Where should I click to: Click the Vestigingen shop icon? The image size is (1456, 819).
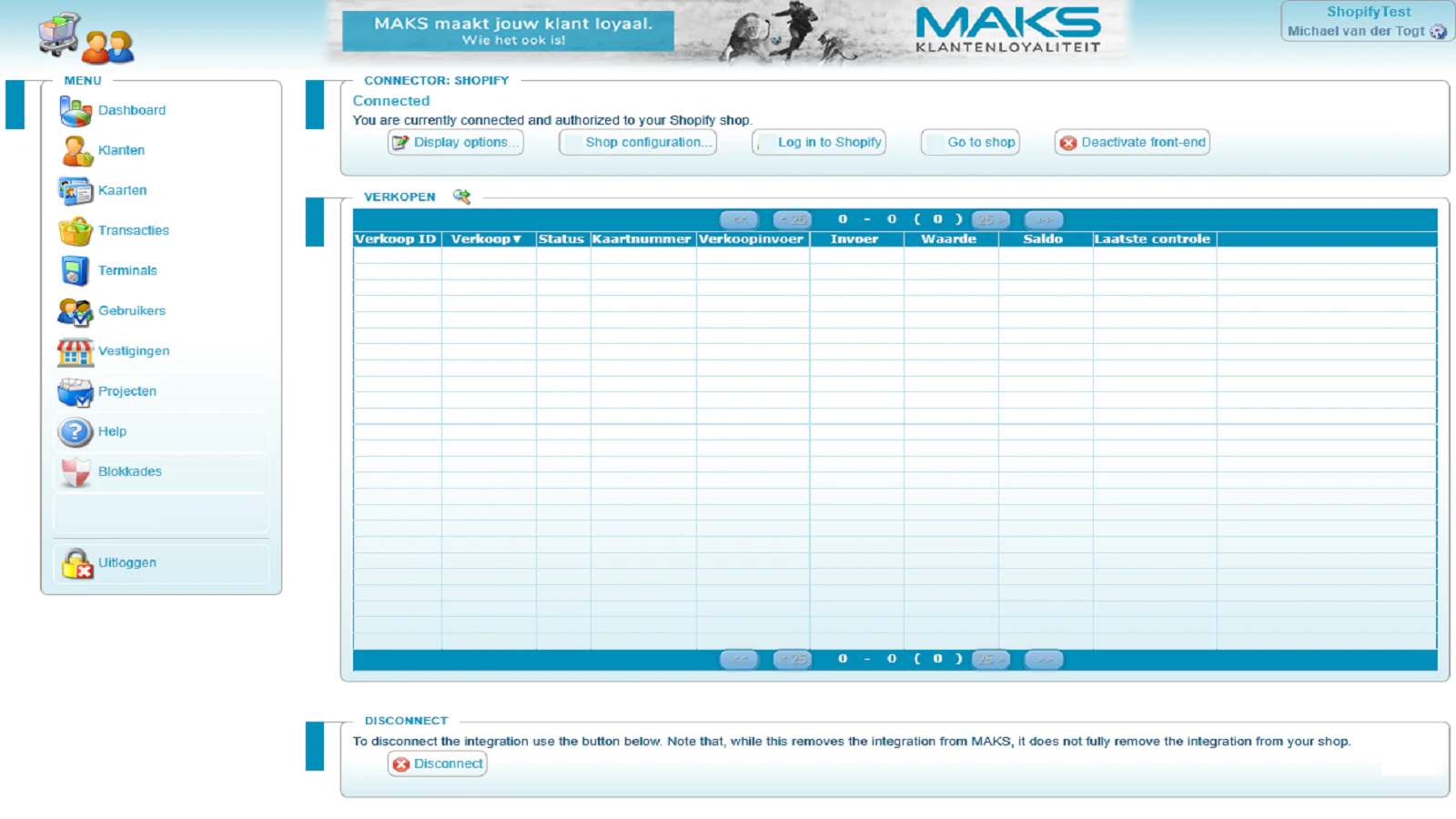(x=76, y=351)
